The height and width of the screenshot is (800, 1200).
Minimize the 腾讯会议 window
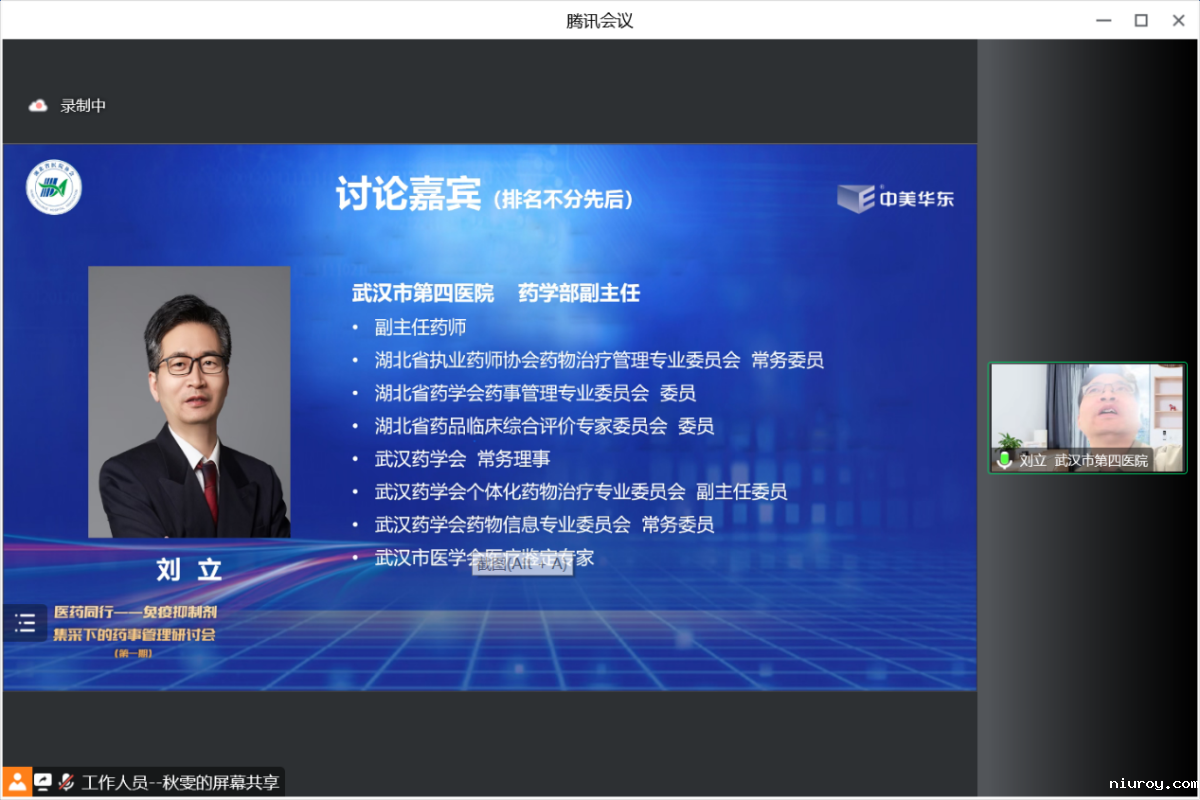point(1102,20)
